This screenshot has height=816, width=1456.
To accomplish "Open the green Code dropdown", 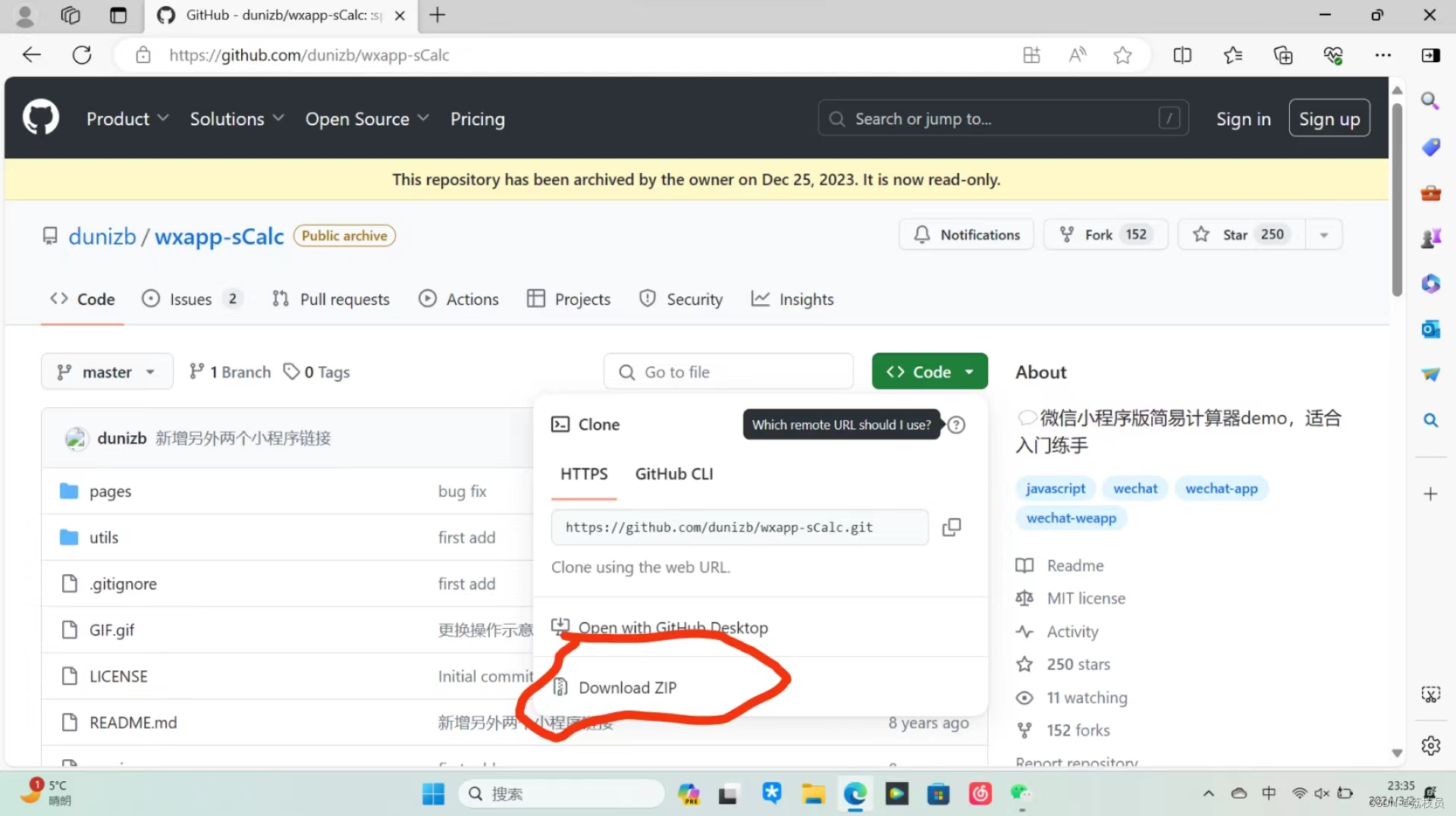I will (x=930, y=371).
